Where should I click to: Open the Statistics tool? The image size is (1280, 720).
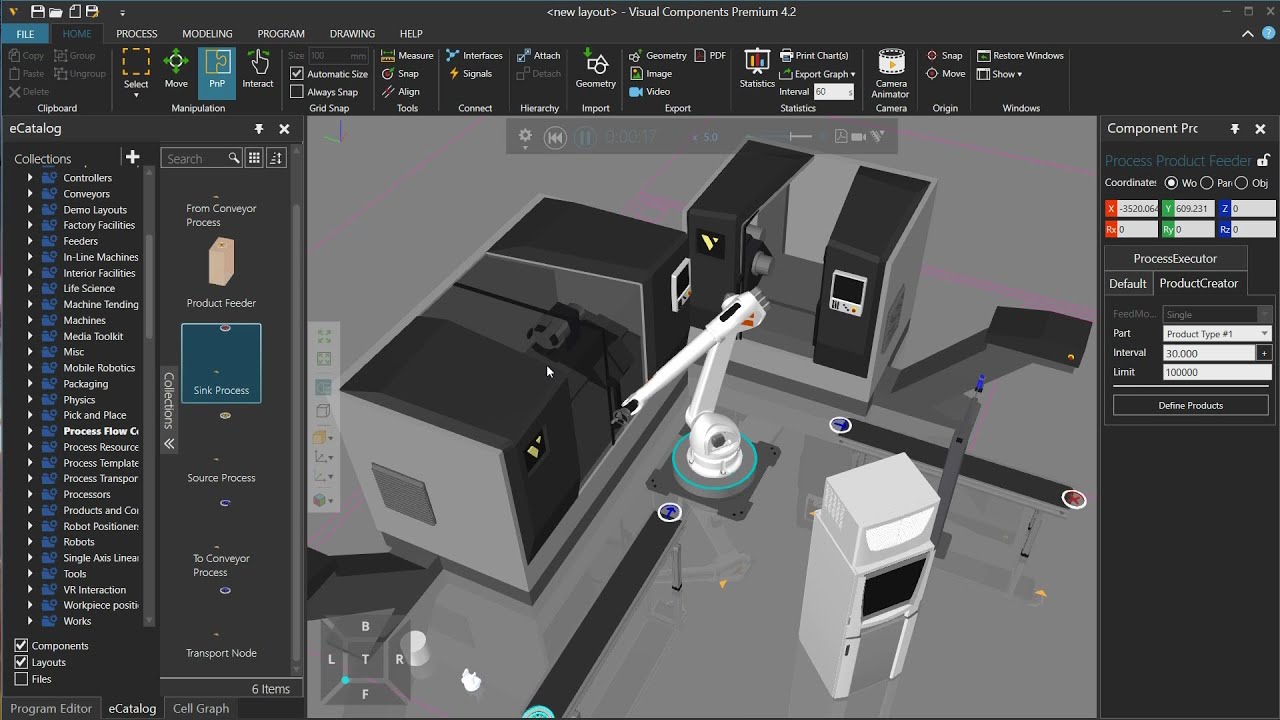click(757, 69)
